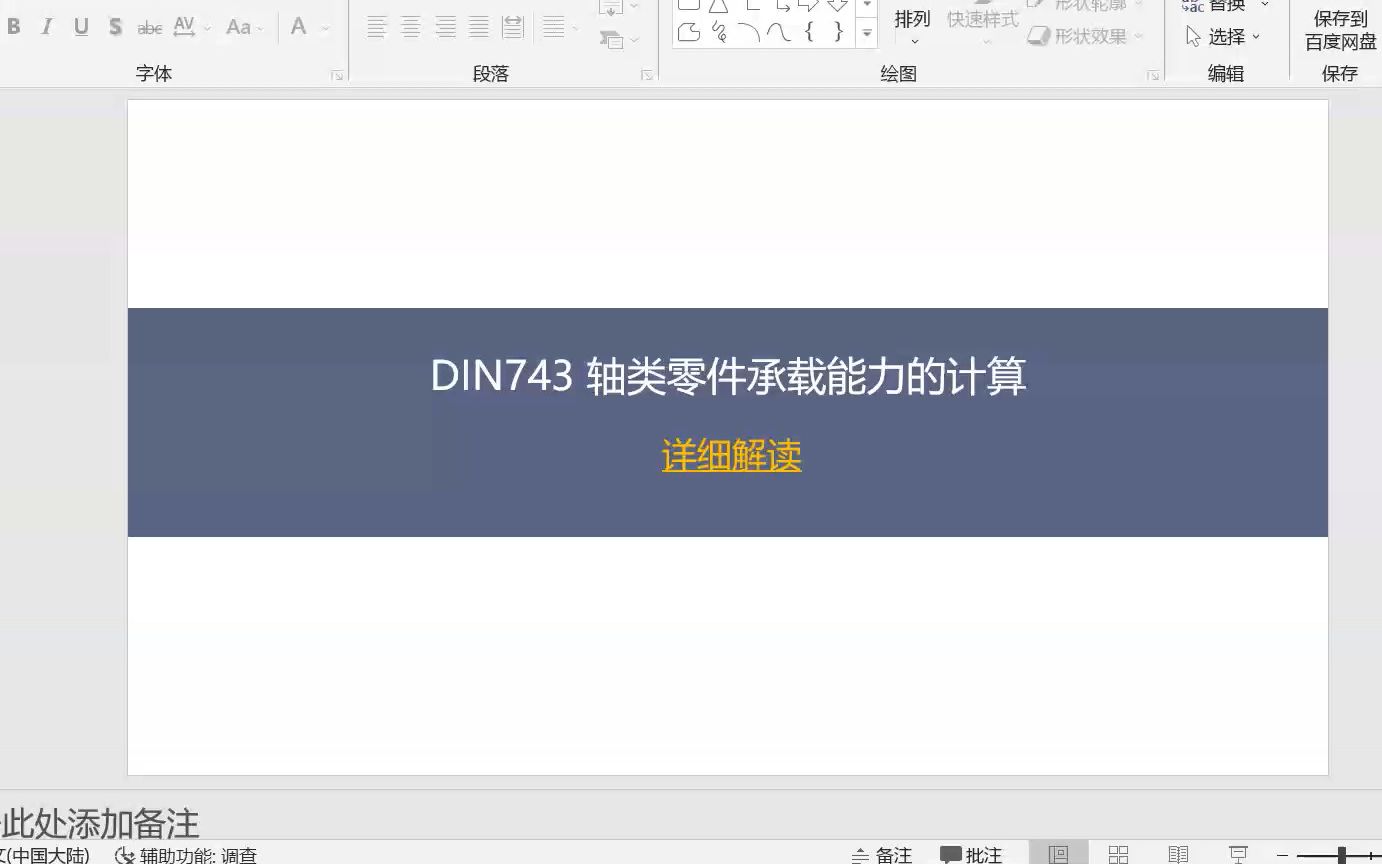Viewport: 1382px width, 864px height.
Task: Justify text alignment
Action: [x=479, y=27]
